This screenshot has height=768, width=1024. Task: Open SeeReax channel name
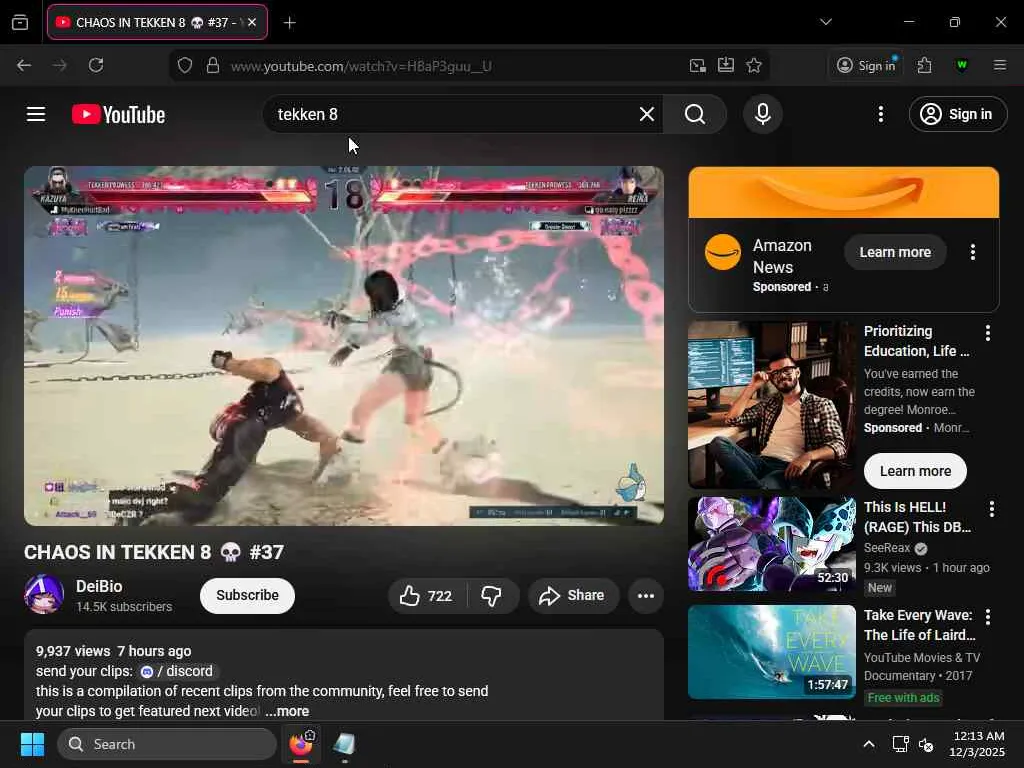[887, 548]
